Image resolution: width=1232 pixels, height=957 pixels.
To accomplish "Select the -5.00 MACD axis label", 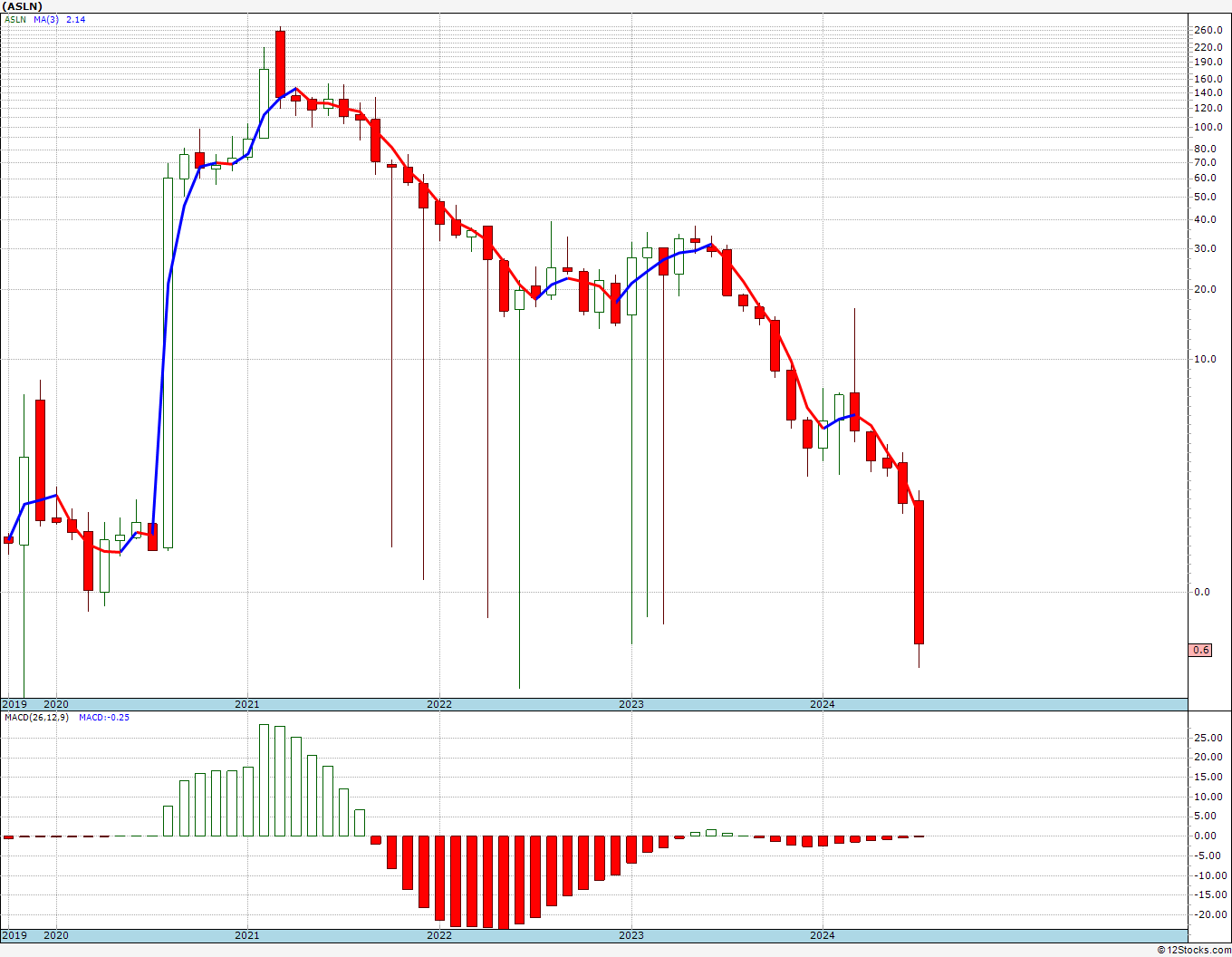I will point(1208,855).
